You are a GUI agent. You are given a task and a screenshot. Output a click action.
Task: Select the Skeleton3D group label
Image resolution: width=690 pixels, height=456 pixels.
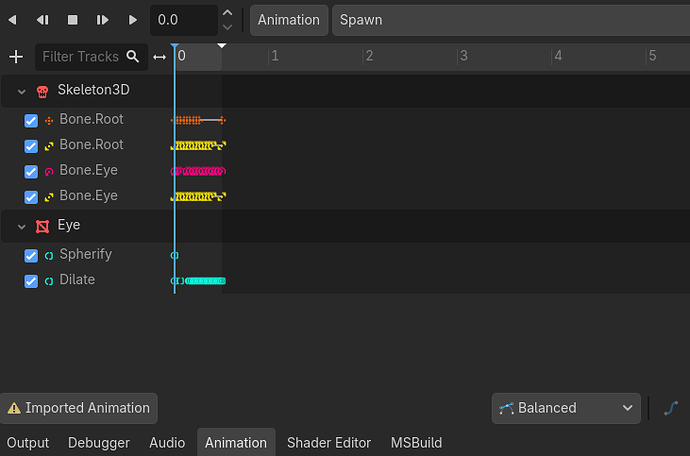[x=94, y=90]
